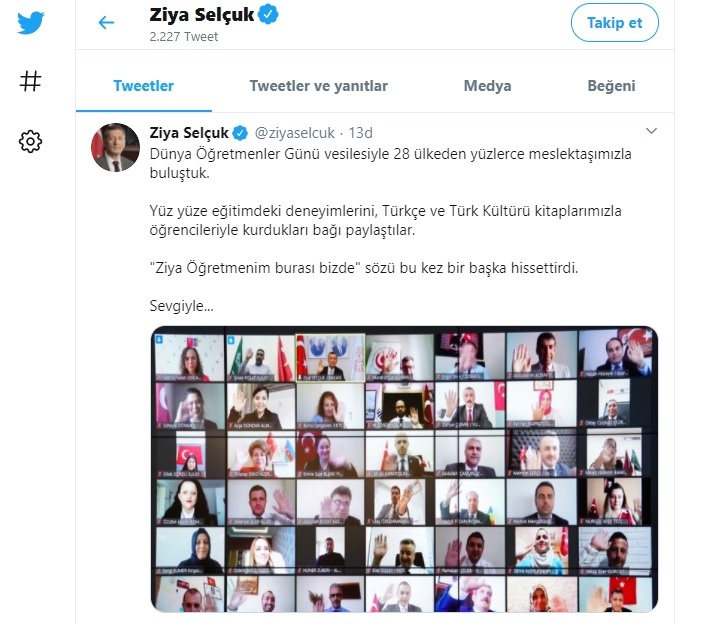Open the Explore hashtag icon

point(31,82)
